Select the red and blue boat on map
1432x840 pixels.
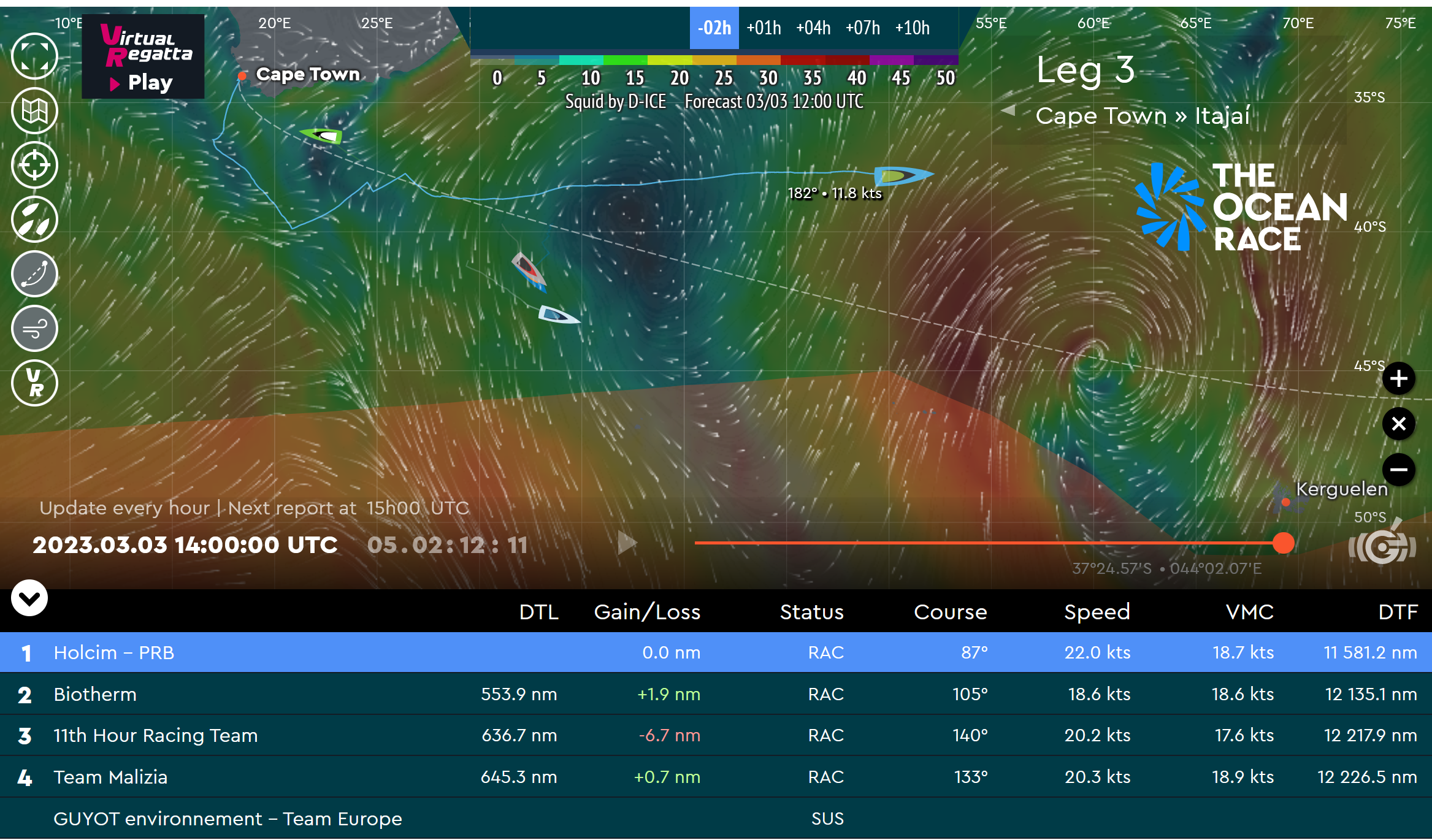529,271
